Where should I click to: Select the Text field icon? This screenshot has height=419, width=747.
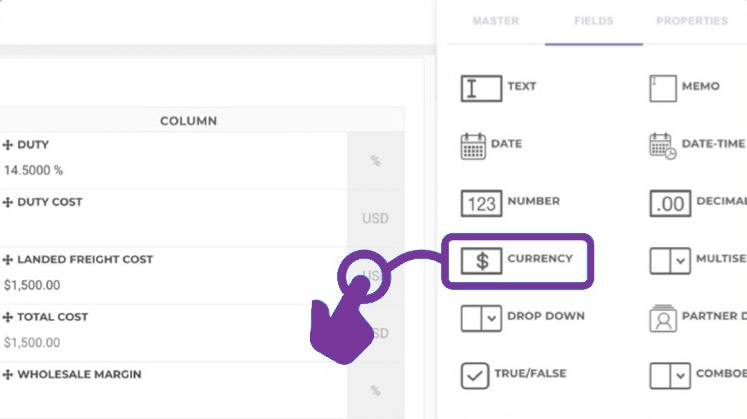click(x=481, y=88)
